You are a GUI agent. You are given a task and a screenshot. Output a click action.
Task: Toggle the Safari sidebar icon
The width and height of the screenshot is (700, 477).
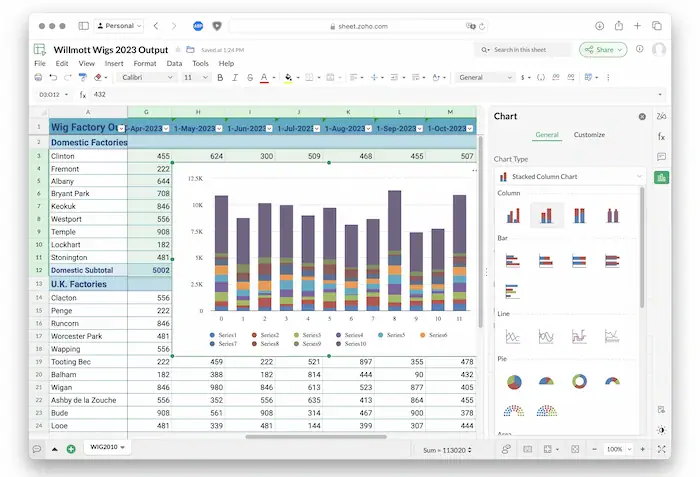(x=83, y=26)
